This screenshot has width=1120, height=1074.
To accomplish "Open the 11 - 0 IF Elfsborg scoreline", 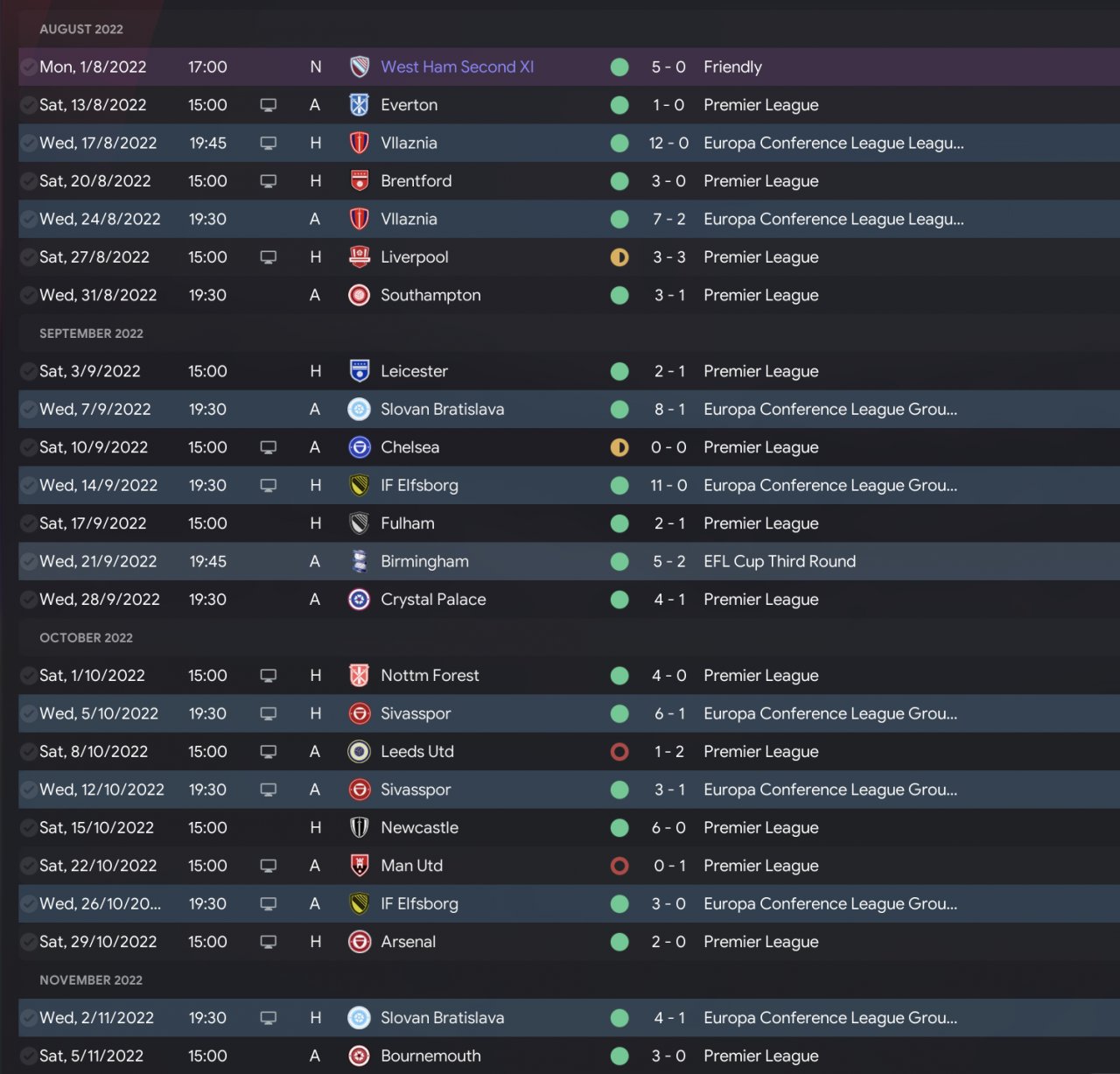I will point(668,486).
